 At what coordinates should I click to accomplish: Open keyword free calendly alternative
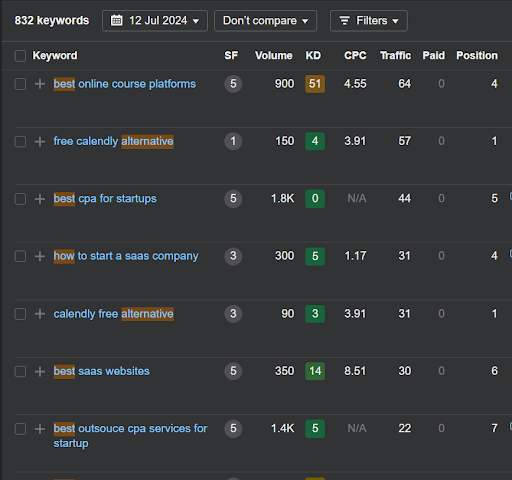point(113,141)
